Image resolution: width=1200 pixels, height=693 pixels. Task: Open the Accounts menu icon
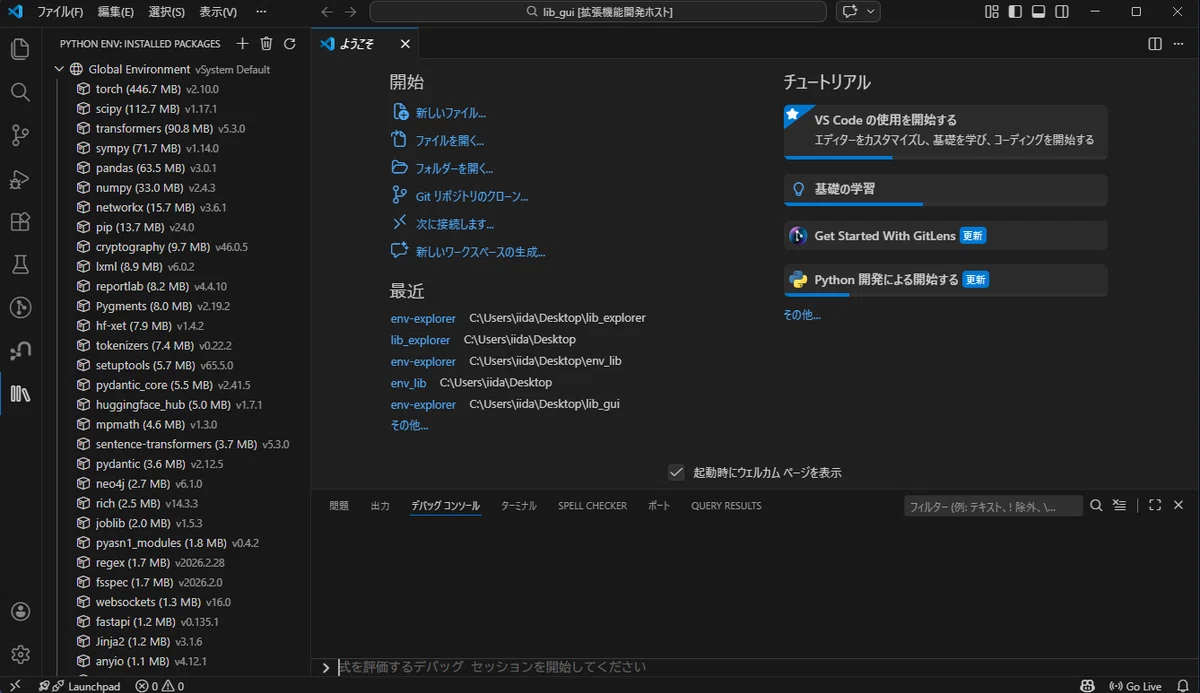(x=20, y=611)
